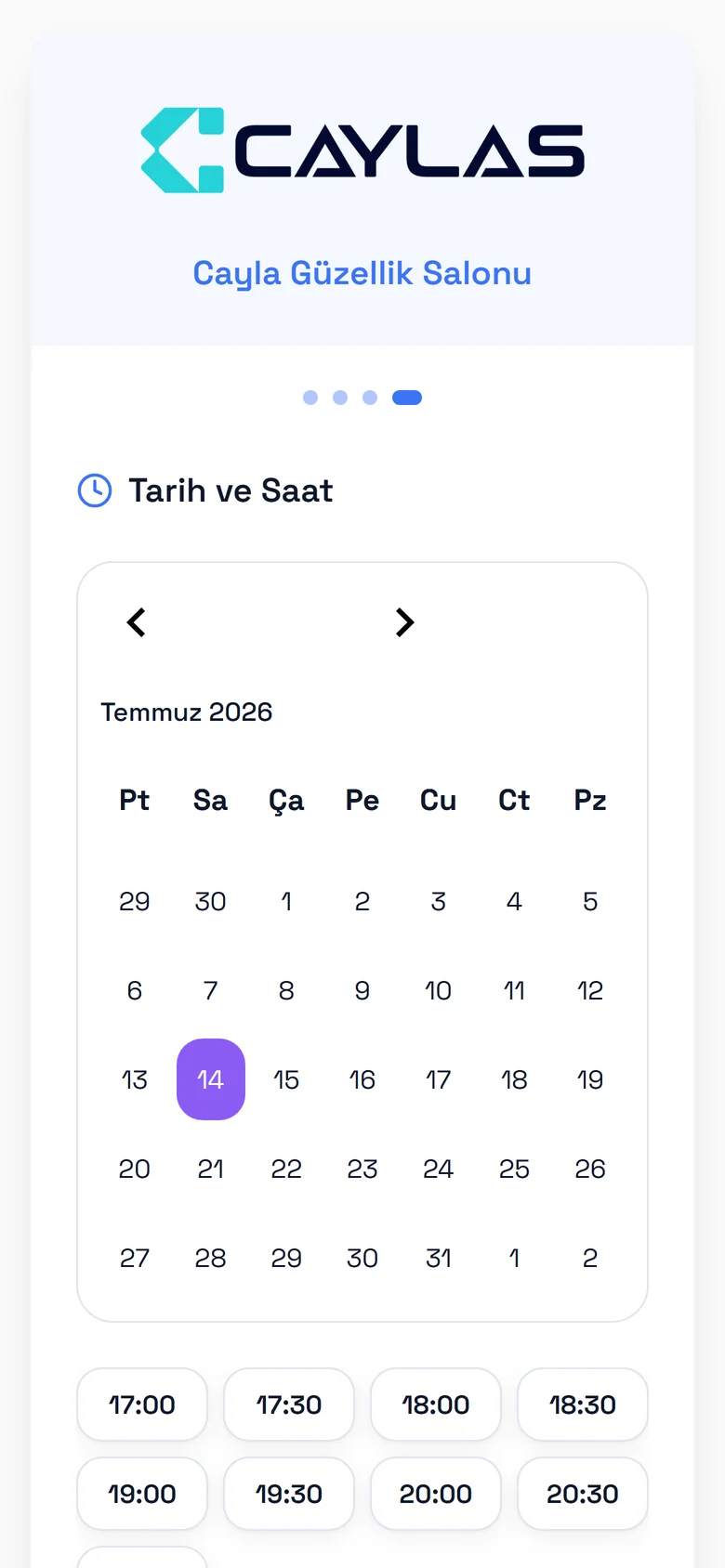
Task: Select the active fourth step indicator
Action: tap(407, 398)
